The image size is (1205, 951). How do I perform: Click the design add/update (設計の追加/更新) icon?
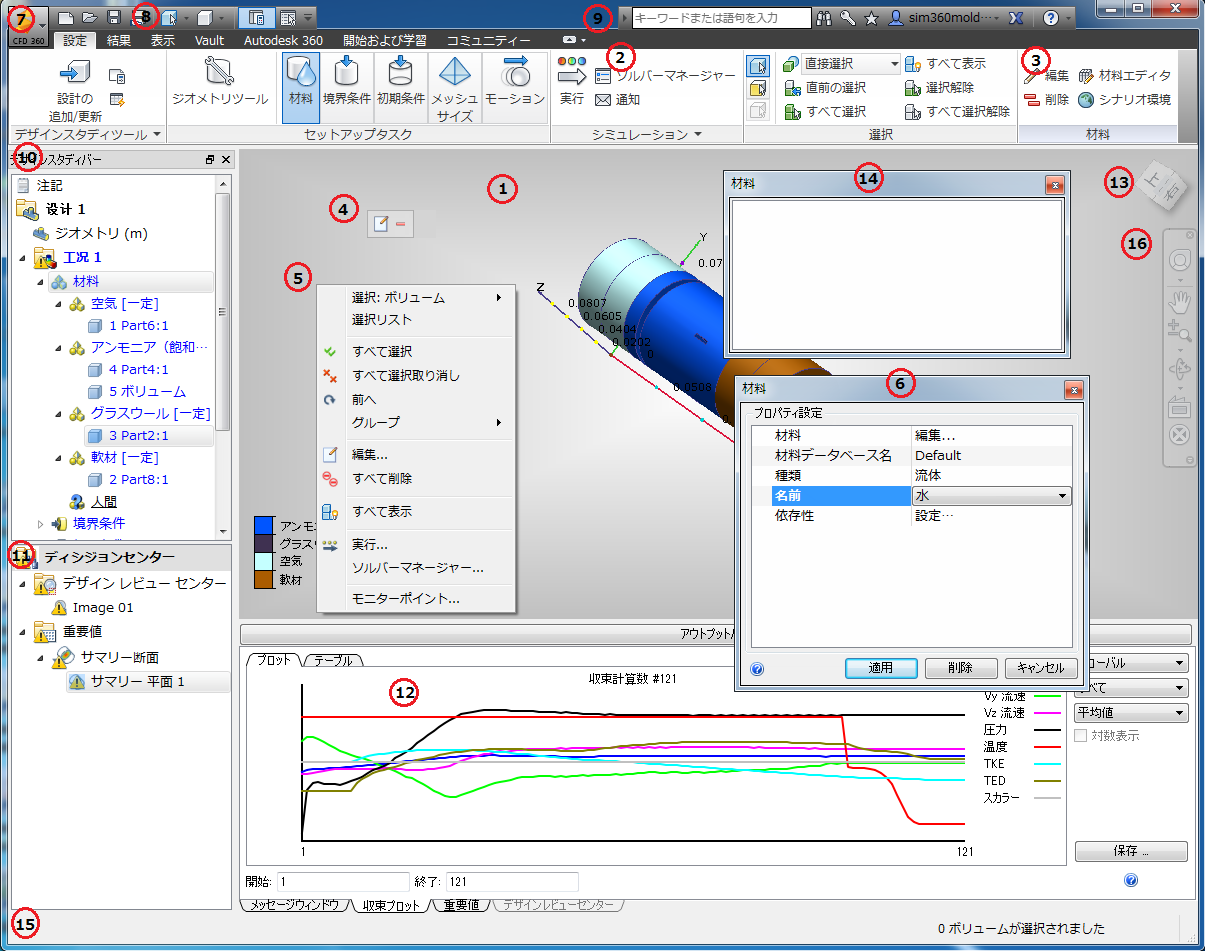(x=74, y=73)
